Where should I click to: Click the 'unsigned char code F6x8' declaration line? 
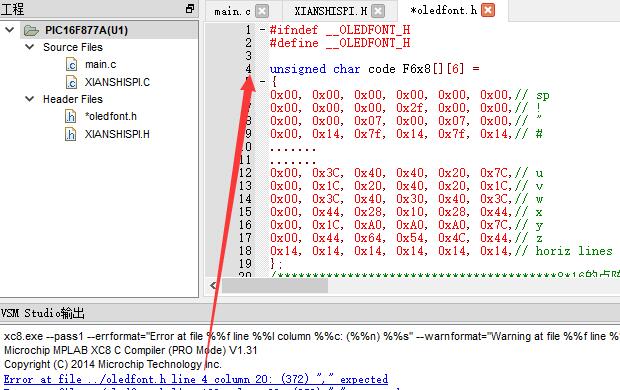pos(374,69)
